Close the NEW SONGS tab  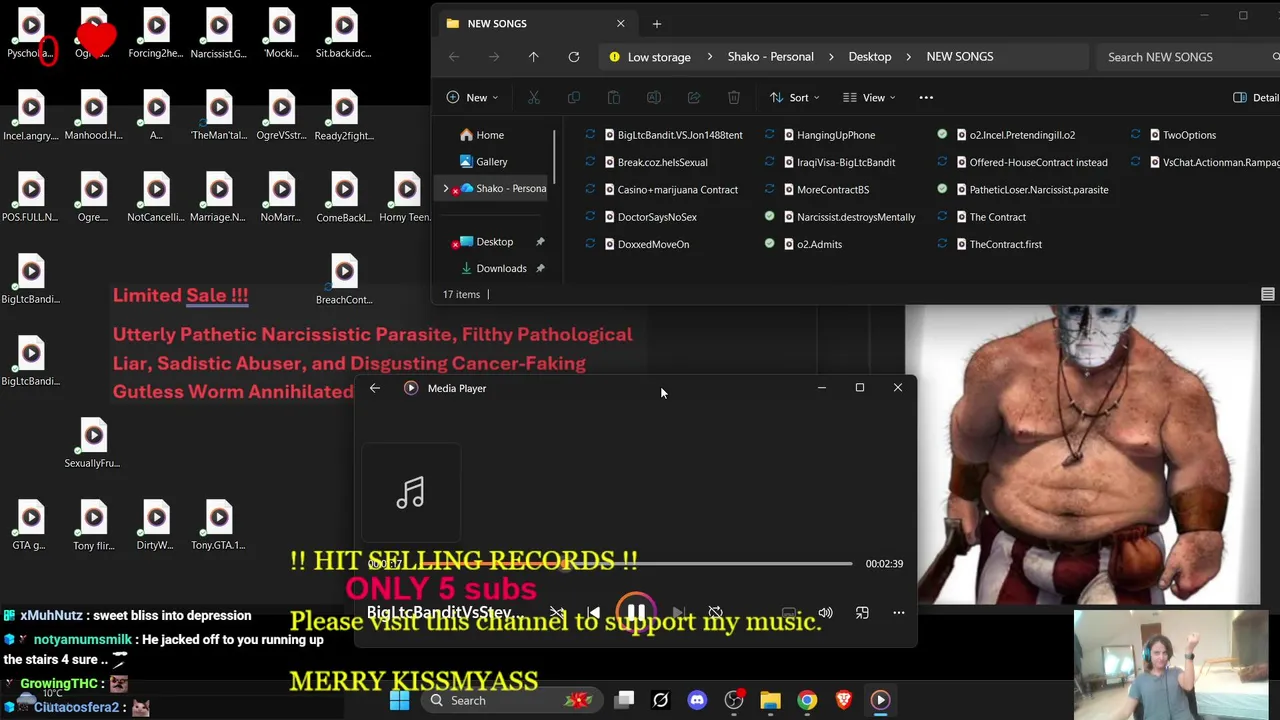pyautogui.click(x=620, y=24)
